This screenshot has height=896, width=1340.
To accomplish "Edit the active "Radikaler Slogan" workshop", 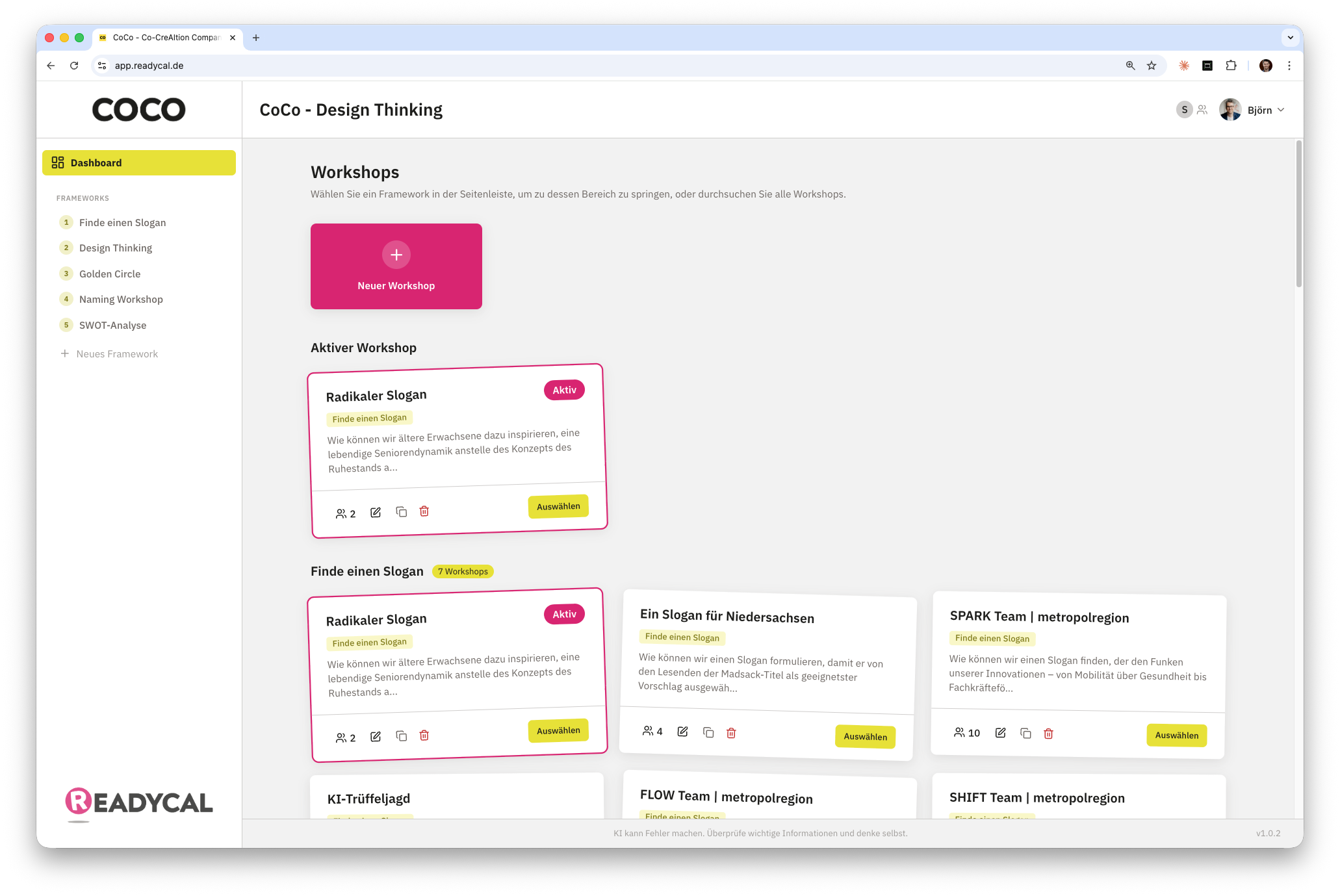I will (x=375, y=512).
